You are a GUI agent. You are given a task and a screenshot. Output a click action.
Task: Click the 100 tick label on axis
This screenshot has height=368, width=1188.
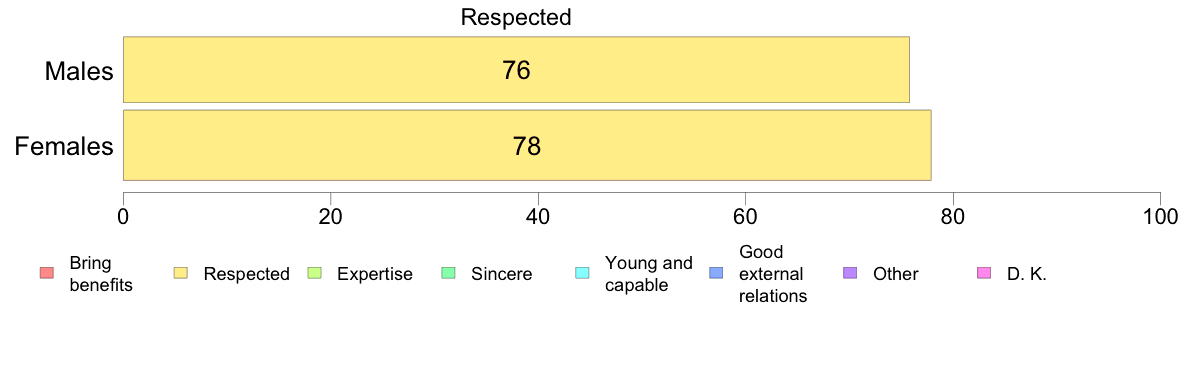coord(1159,216)
